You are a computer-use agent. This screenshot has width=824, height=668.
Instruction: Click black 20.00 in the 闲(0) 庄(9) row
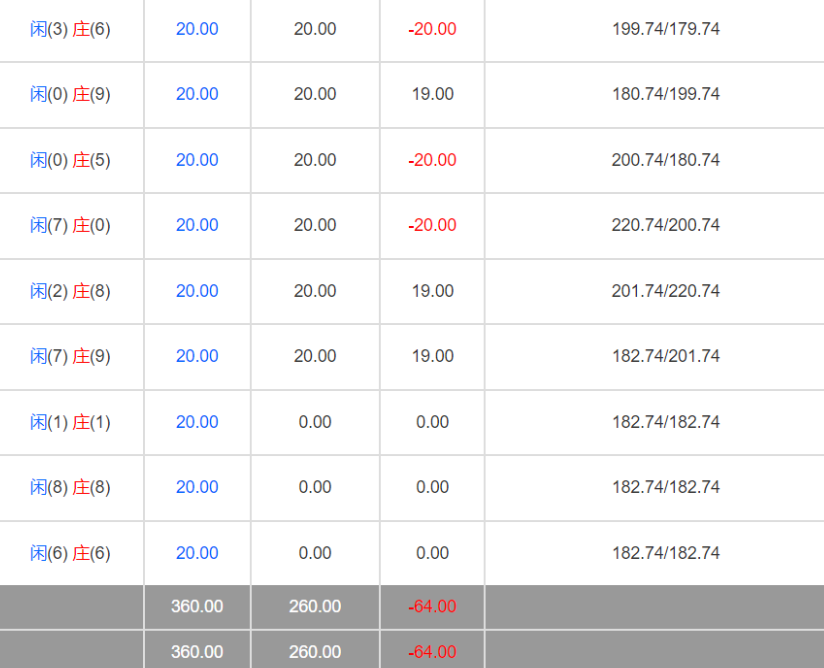tap(315, 94)
